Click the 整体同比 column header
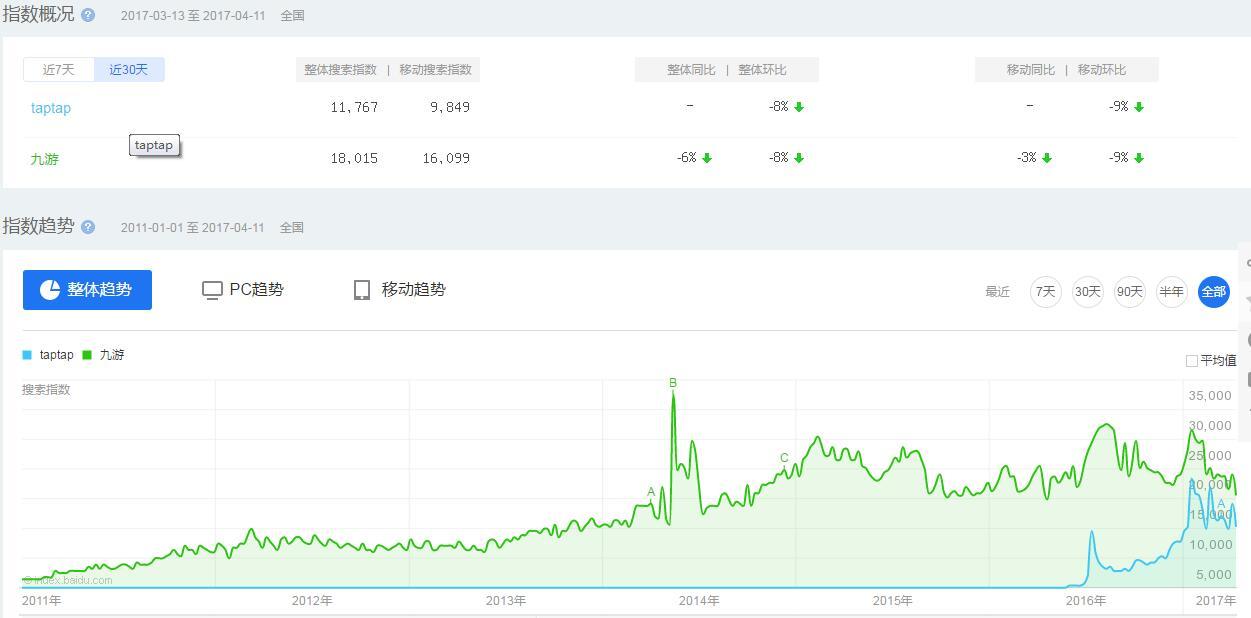Screen dimensions: 1251x618 (x=691, y=70)
